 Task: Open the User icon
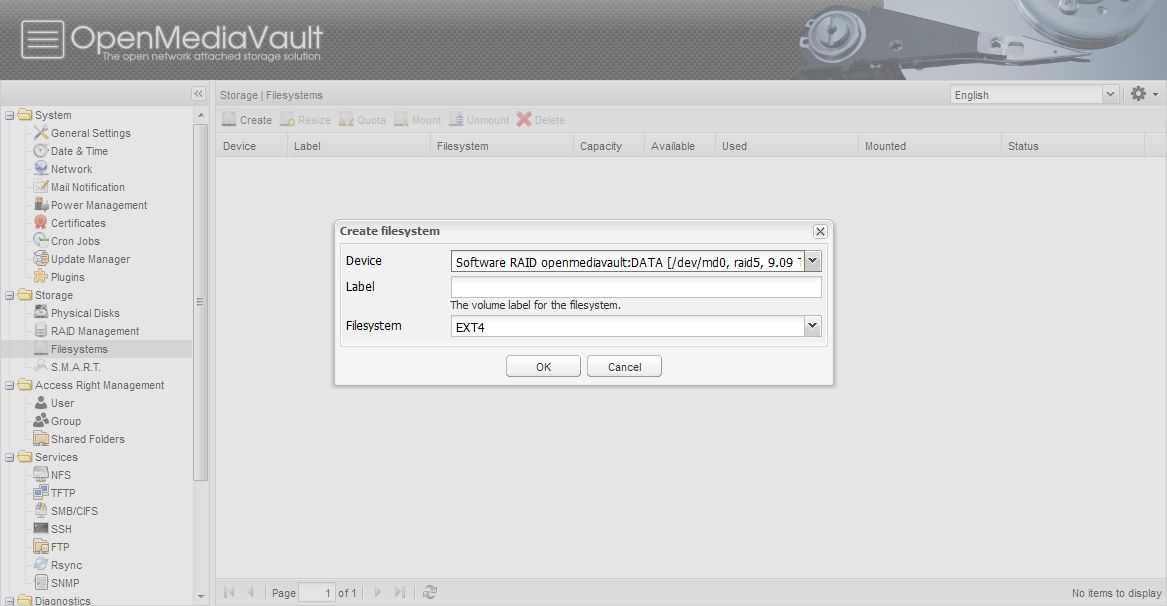tap(41, 403)
